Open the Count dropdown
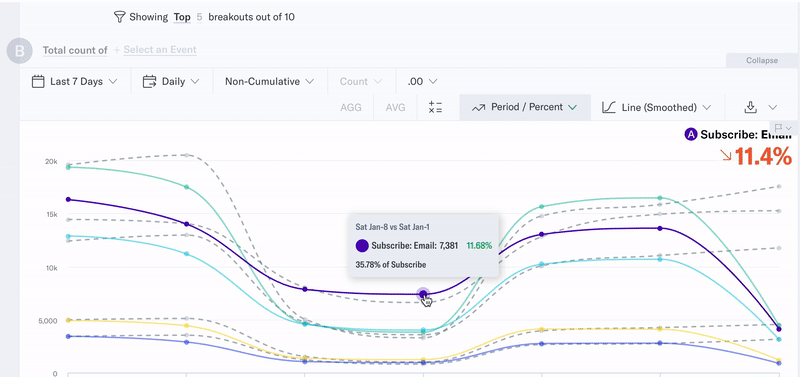Viewport: 800px width, 377px height. [x=361, y=82]
